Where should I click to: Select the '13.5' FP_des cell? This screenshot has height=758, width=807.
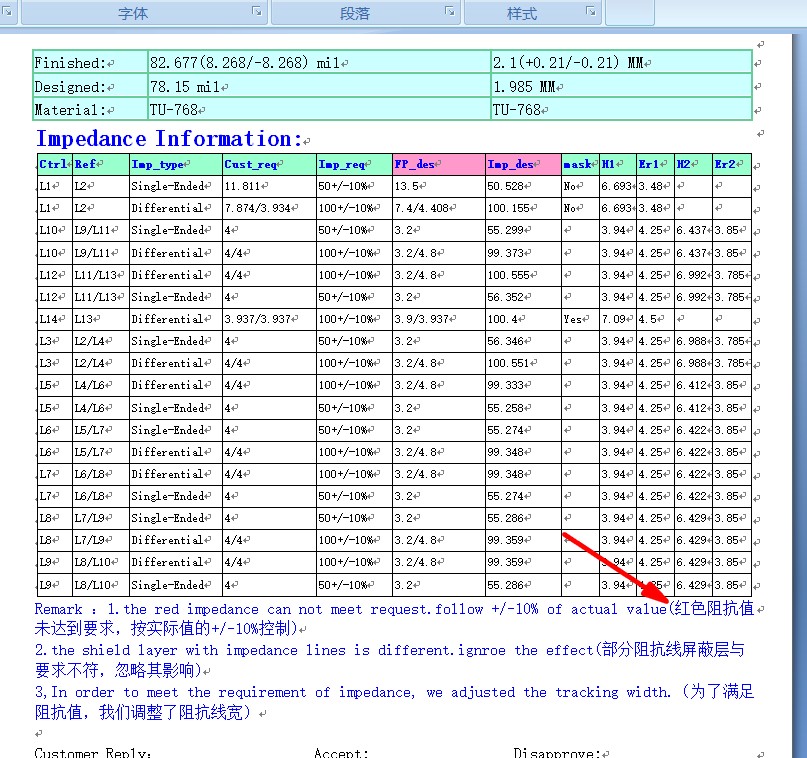(x=439, y=186)
